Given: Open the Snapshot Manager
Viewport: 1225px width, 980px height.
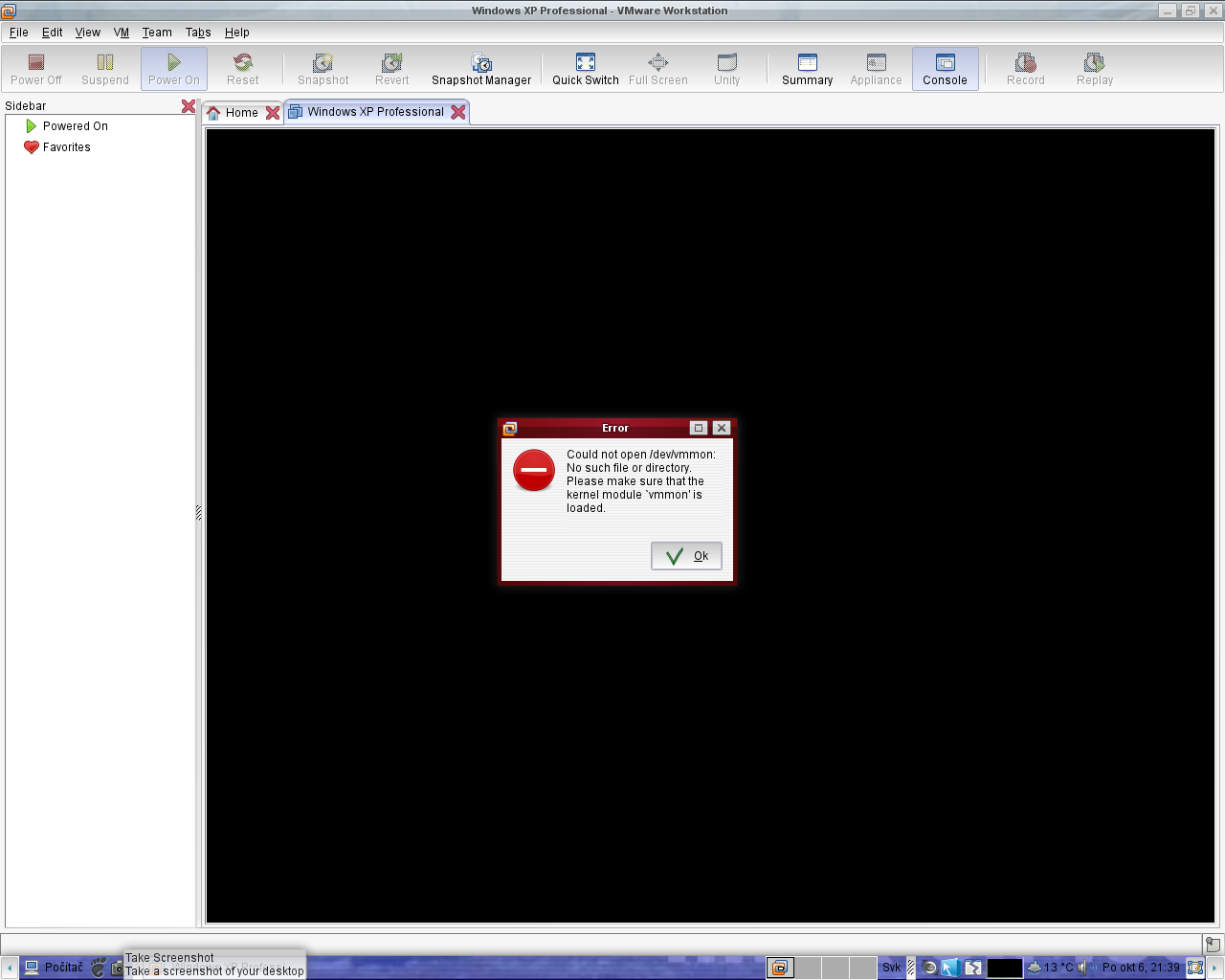Looking at the screenshot, I should (481, 69).
